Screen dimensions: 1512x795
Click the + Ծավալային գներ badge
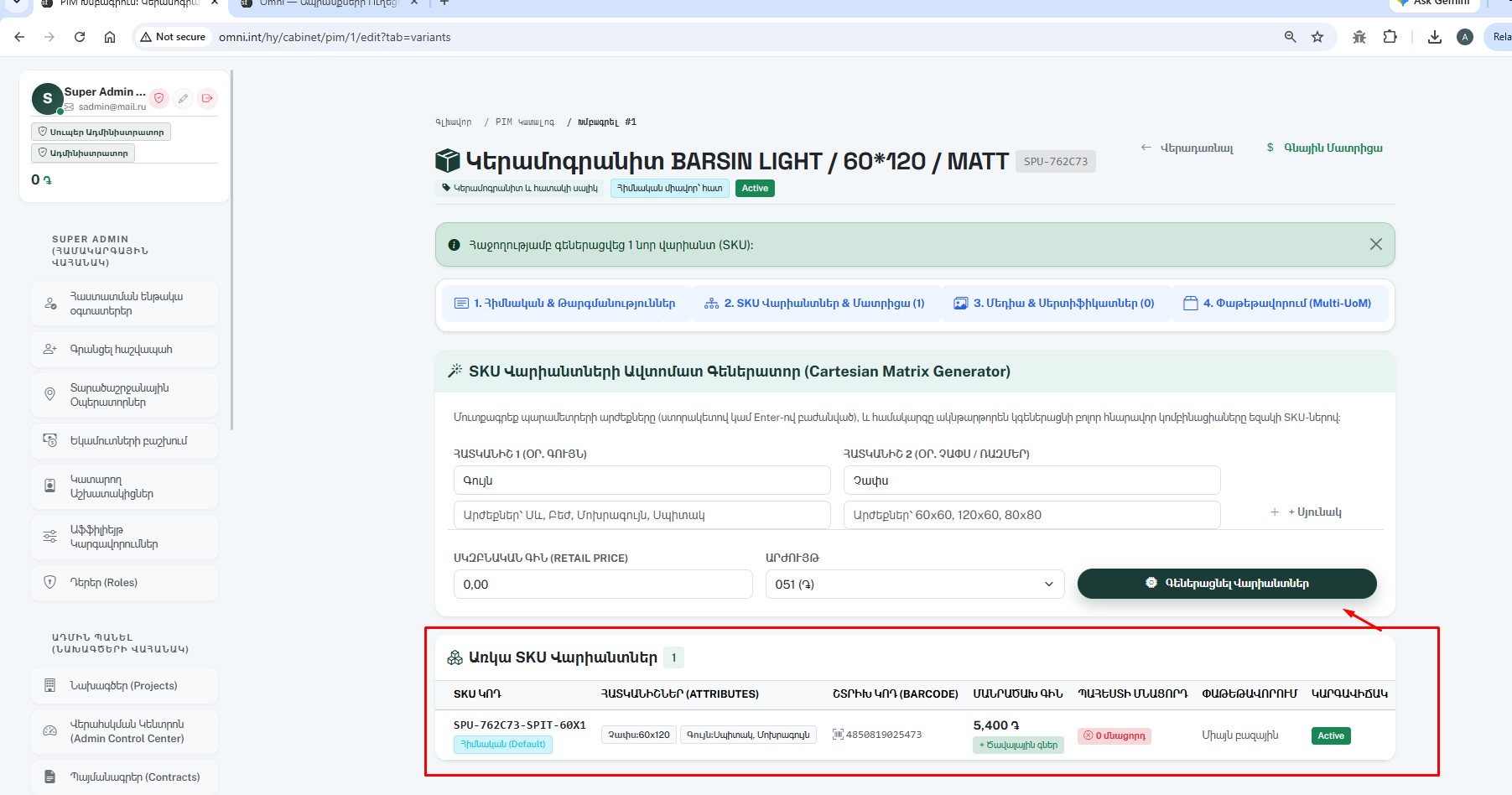coord(1018,745)
